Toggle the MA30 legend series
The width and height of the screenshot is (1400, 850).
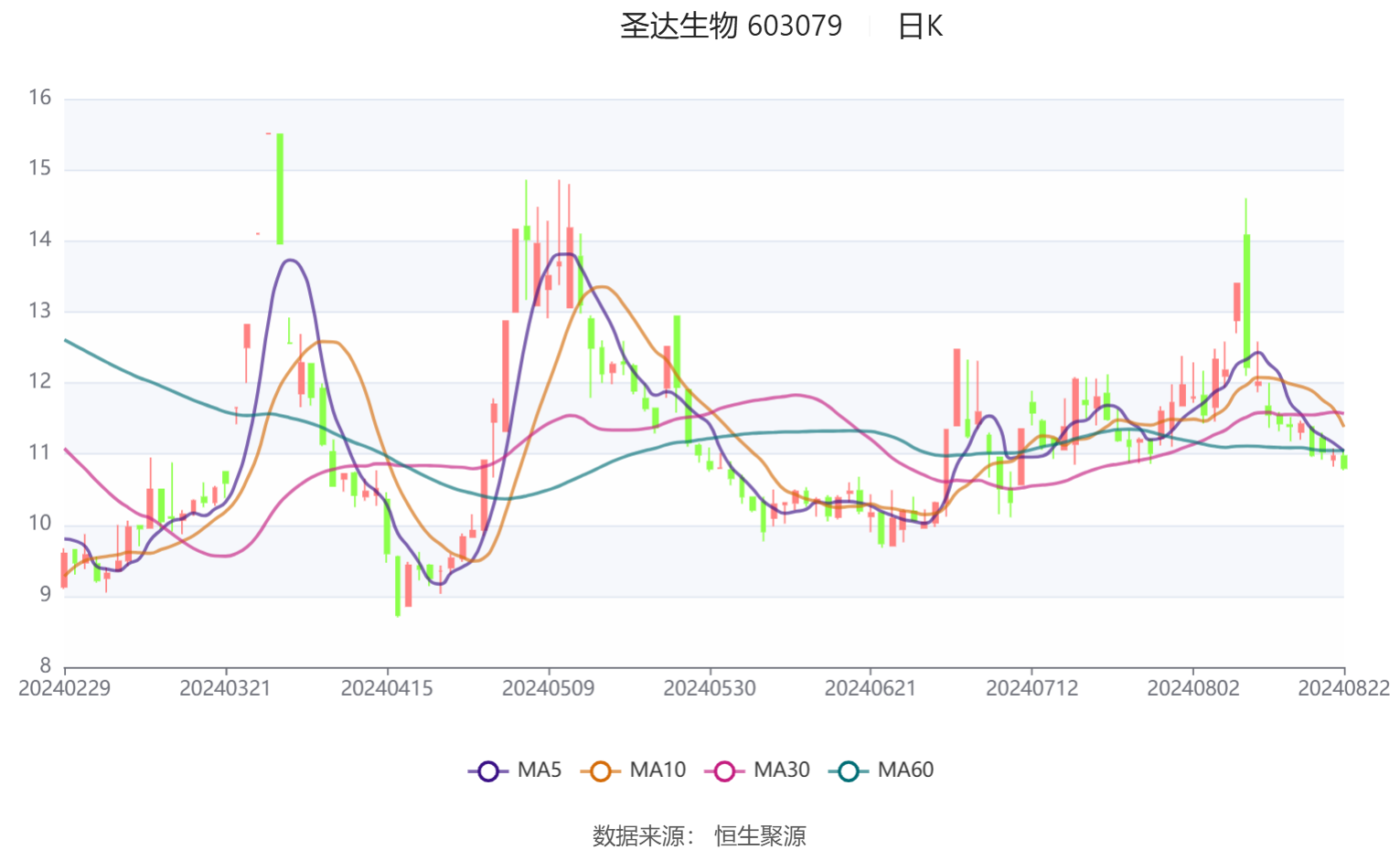(x=757, y=770)
